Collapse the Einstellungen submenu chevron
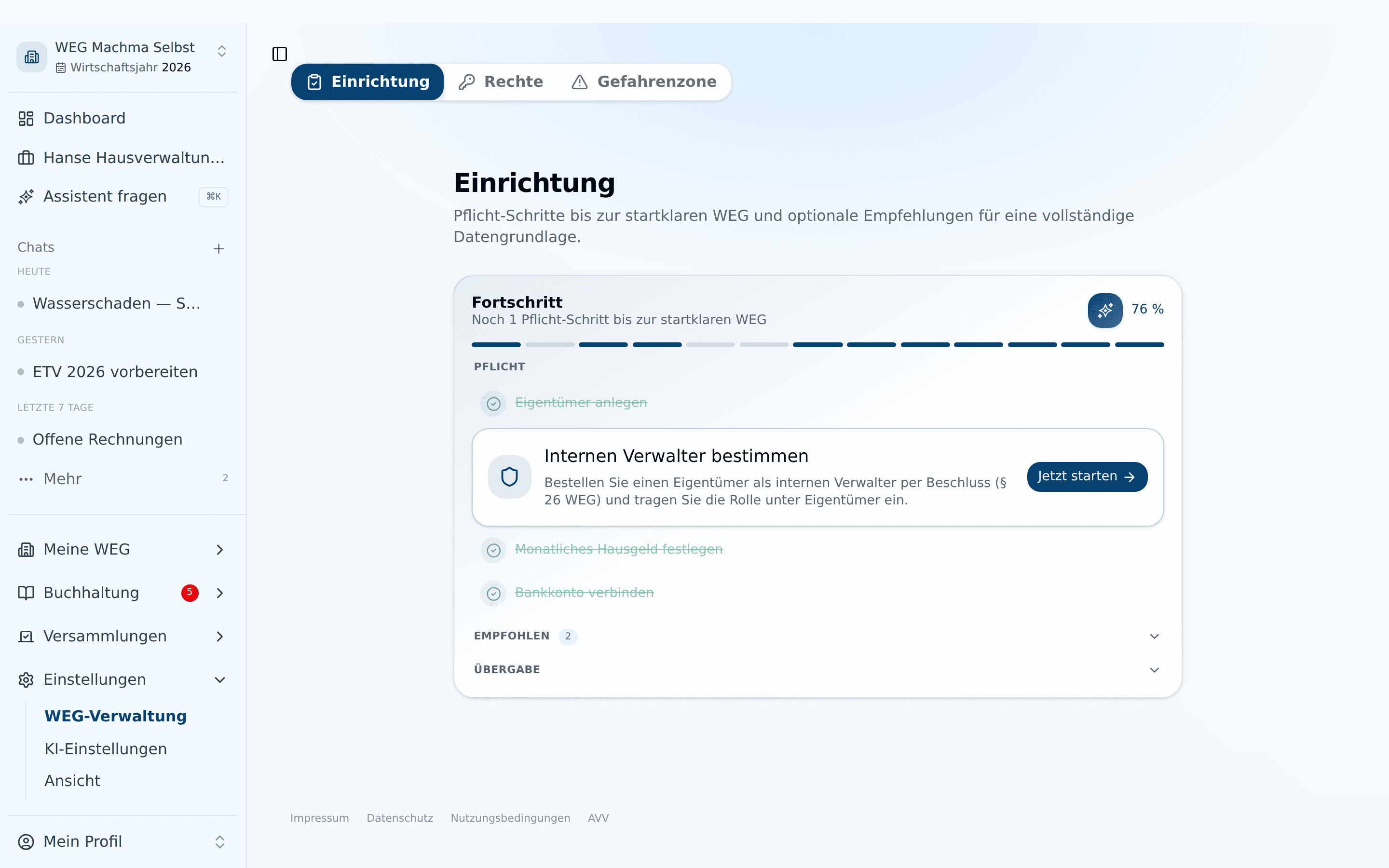The height and width of the screenshot is (868, 1389). coord(220,680)
